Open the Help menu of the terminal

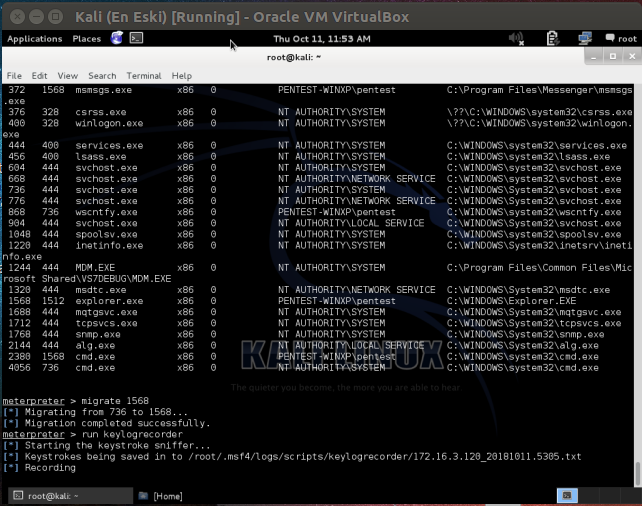(181, 76)
